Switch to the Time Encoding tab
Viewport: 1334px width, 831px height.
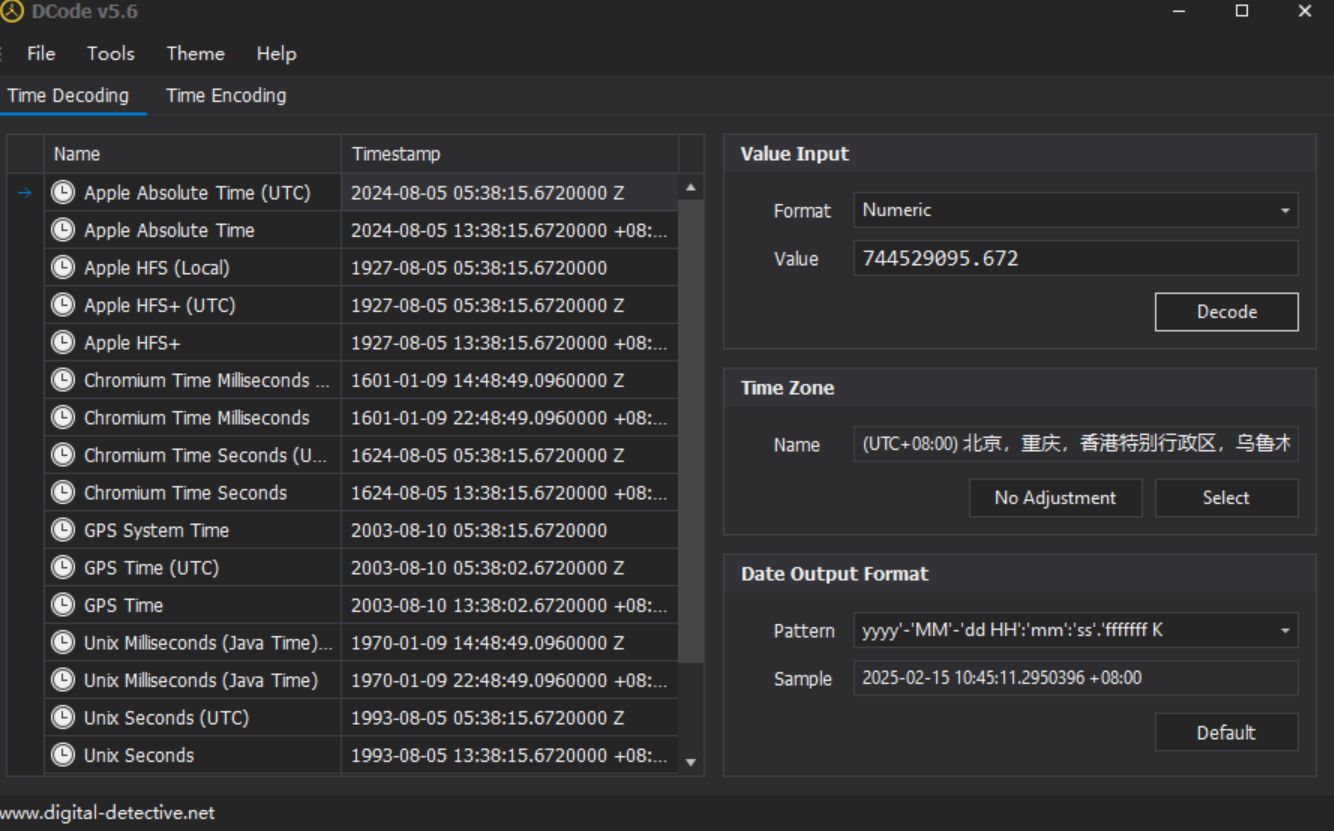tap(226, 96)
